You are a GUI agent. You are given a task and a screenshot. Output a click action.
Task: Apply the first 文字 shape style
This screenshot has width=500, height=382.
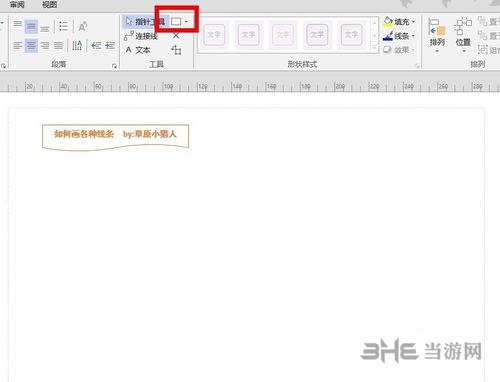214,34
